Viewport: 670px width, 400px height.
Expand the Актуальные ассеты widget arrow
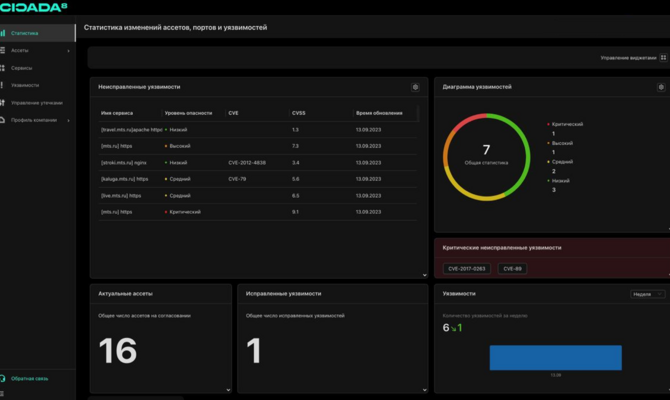(228, 390)
